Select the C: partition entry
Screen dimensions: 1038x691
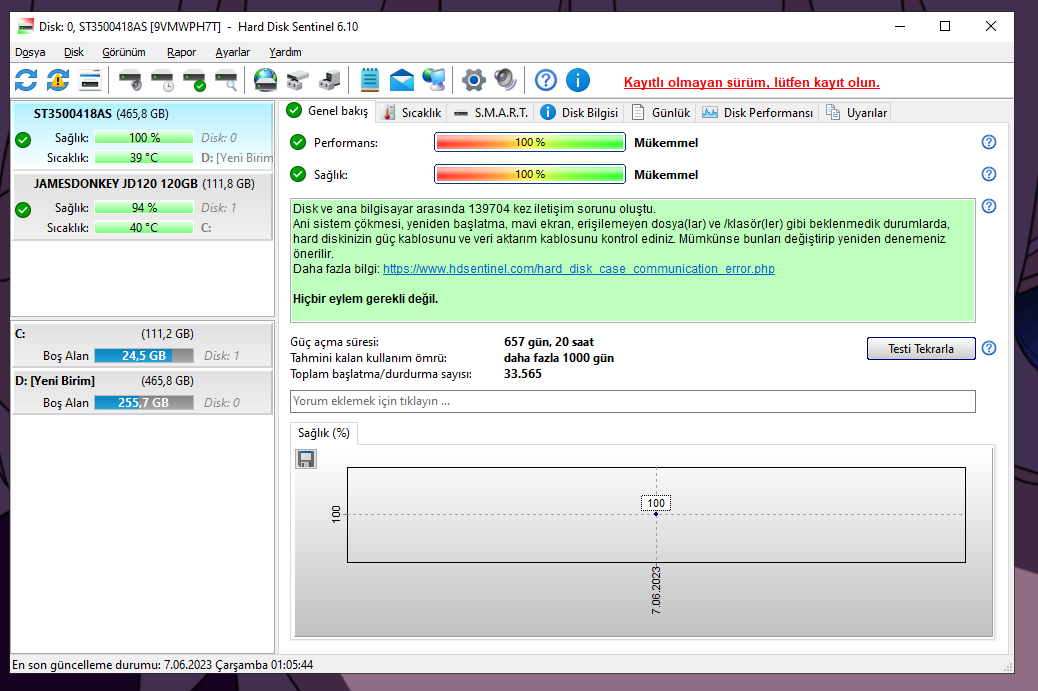click(142, 344)
